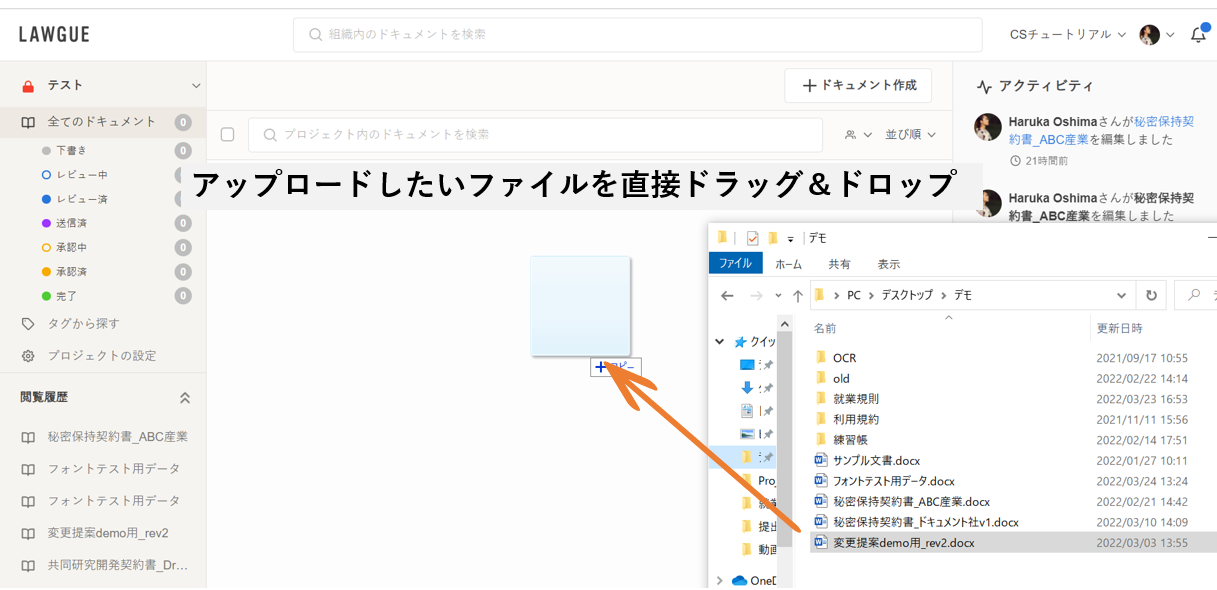Viewport: 1217px width, 590px height.
Task: Open the member filter icon
Action: pyautogui.click(x=851, y=134)
